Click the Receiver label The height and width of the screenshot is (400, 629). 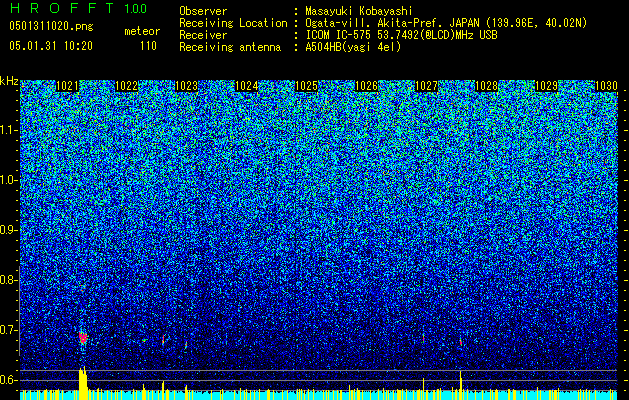(x=203, y=35)
